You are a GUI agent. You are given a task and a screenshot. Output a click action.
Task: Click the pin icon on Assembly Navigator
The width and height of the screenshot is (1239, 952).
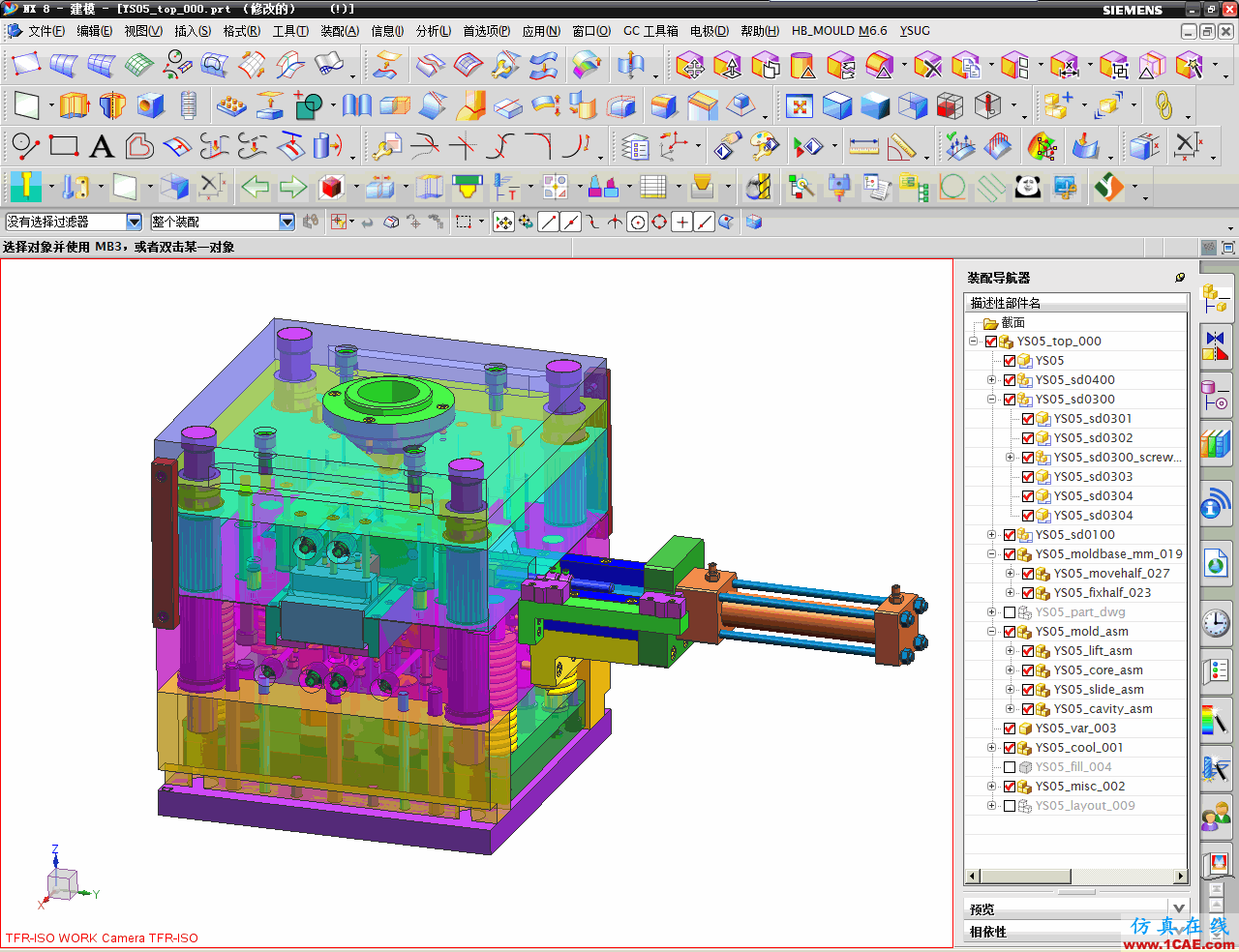click(1180, 278)
